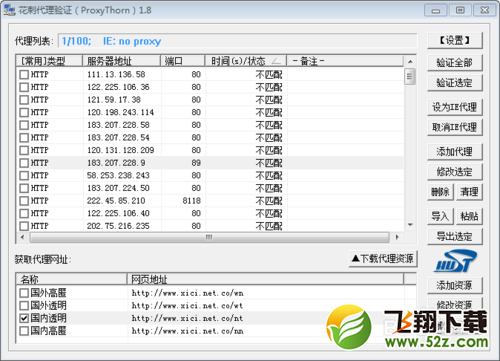Select URL http://www.xici.net.co/wn
This screenshot has width=500, height=361.
click(187, 293)
